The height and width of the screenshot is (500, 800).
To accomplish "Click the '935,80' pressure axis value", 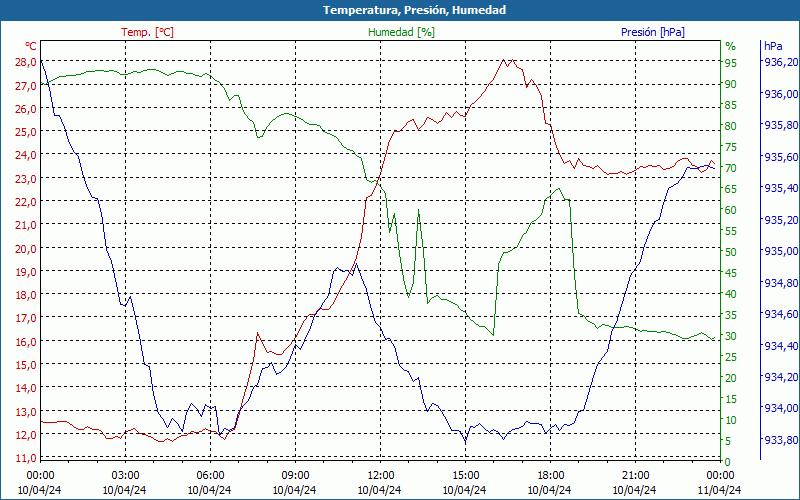I will (780, 125).
